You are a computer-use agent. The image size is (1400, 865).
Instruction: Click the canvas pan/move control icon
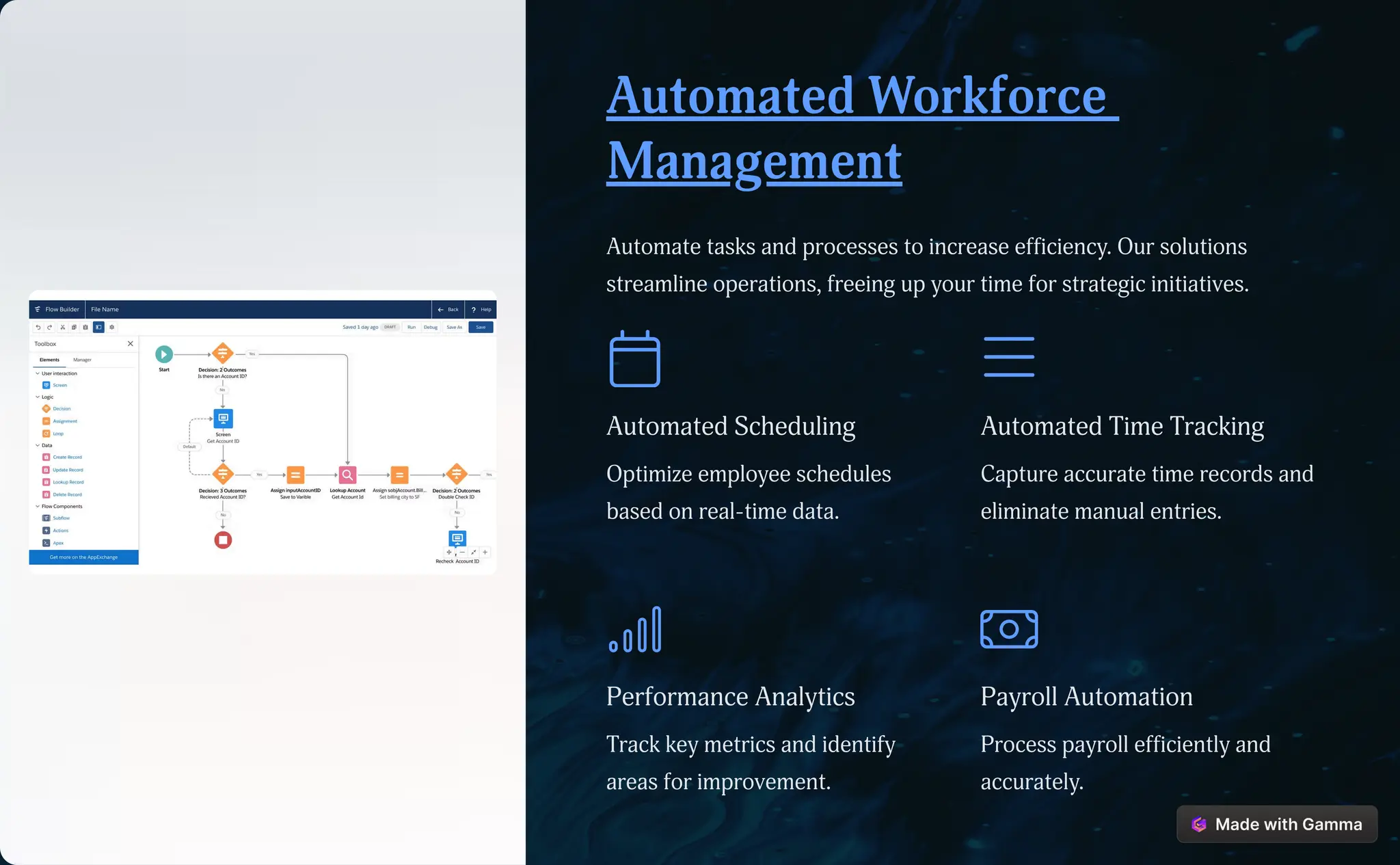[449, 553]
